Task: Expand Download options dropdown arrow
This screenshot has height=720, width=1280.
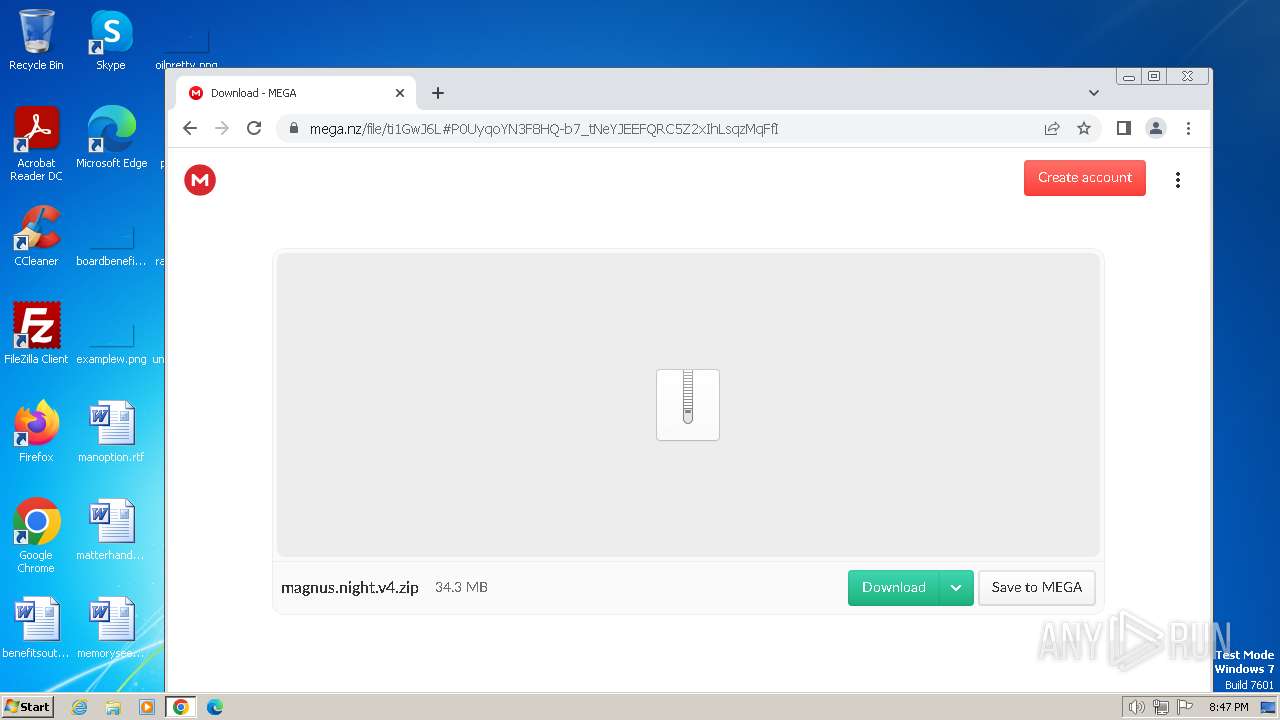Action: (x=956, y=588)
